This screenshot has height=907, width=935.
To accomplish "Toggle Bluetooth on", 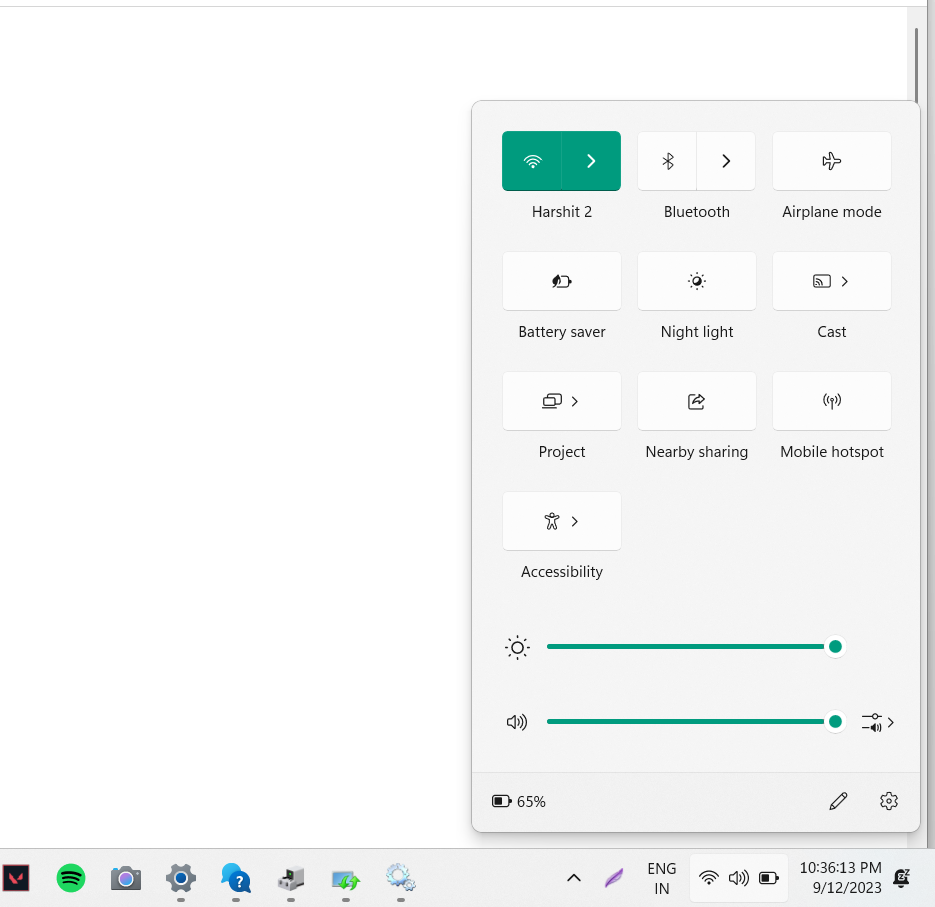I will click(668, 161).
